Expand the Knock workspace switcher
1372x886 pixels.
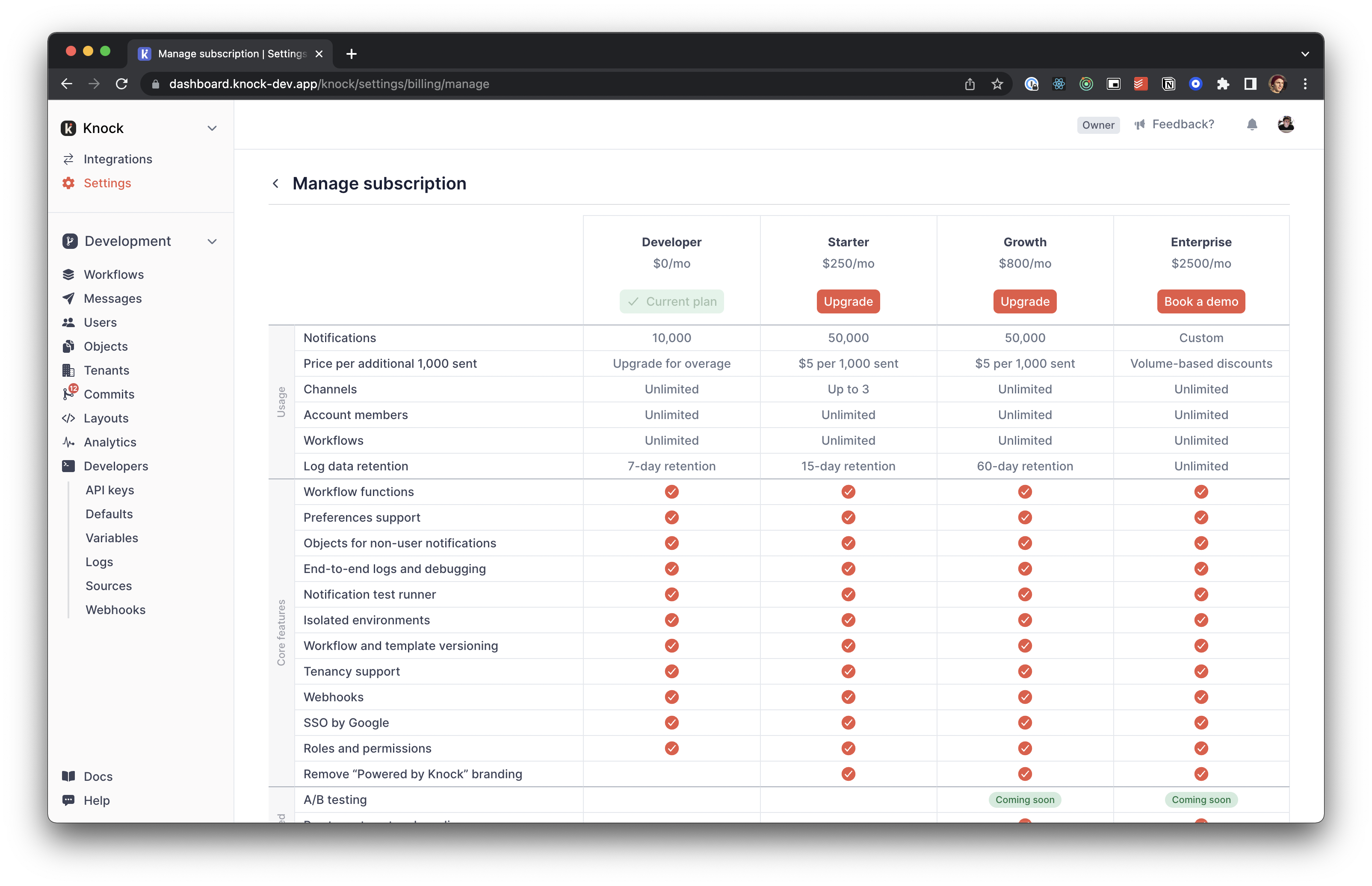point(212,128)
